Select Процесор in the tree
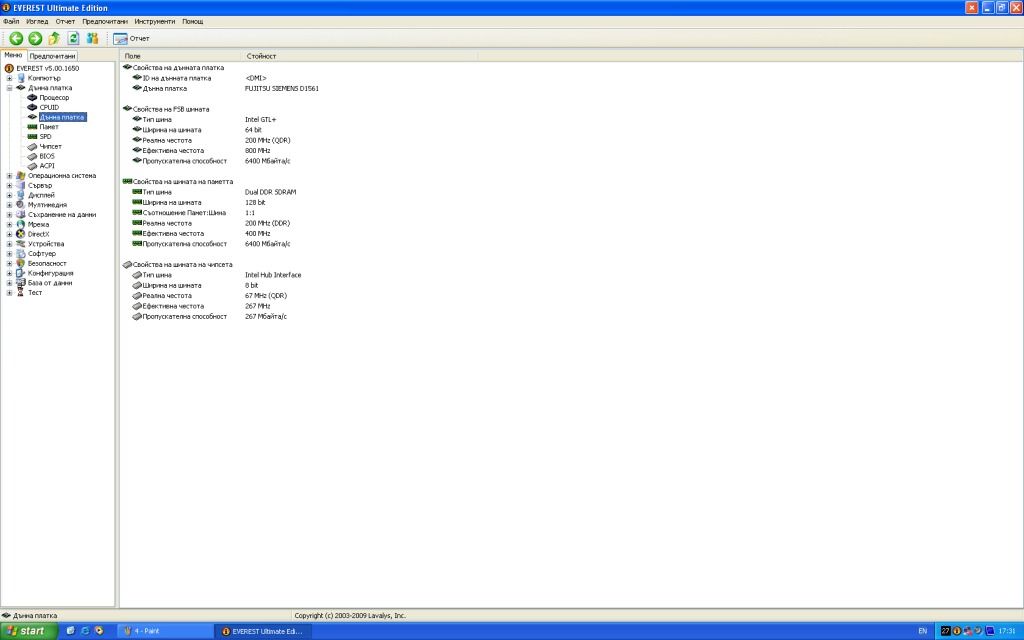The height and width of the screenshot is (640, 1024). coord(54,98)
